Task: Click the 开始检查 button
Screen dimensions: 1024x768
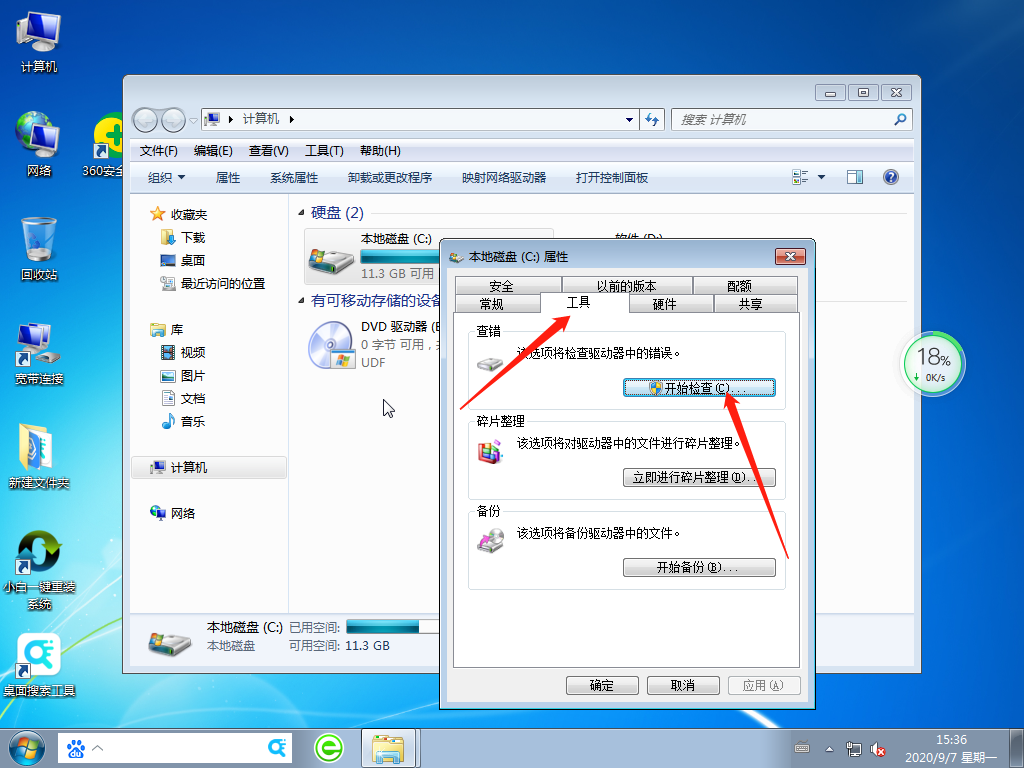Action: coord(699,388)
